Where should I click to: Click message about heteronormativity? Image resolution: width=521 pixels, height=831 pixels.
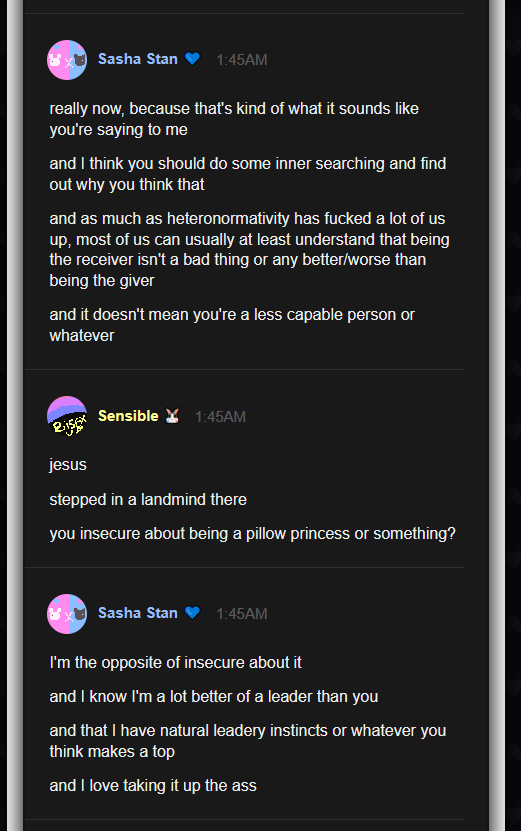pyautogui.click(x=249, y=250)
